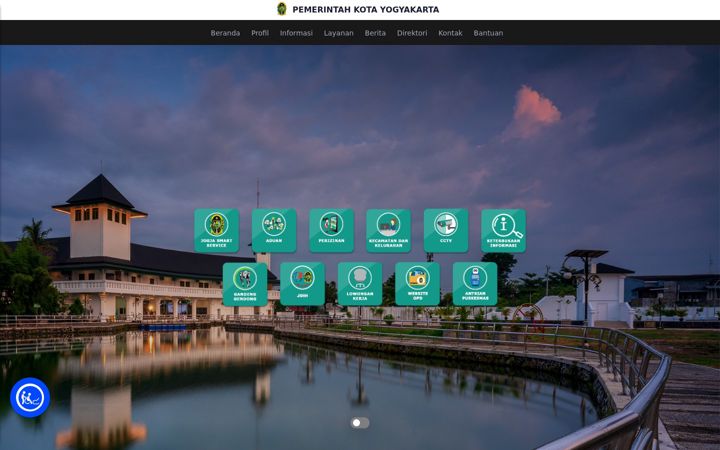Viewport: 720px width, 450px height.
Task: Click the Pemerintah Kota Yogyakarta title
Action: coord(366,9)
